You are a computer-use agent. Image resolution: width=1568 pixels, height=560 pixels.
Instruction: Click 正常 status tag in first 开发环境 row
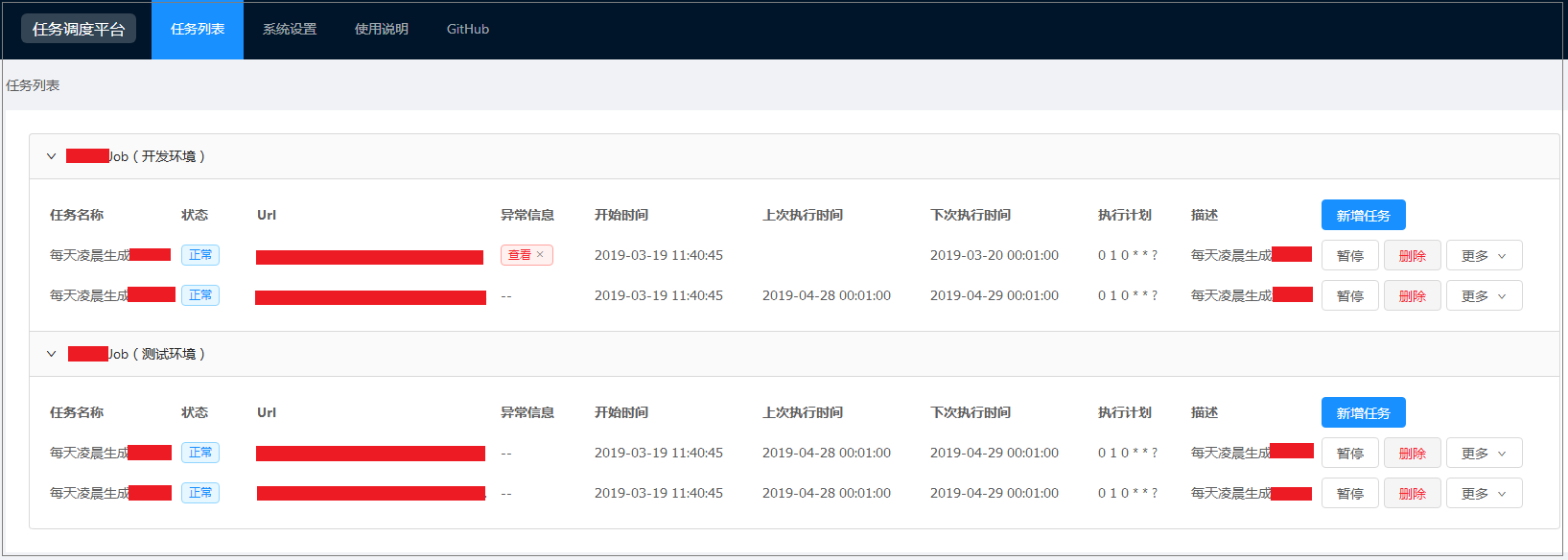200,255
